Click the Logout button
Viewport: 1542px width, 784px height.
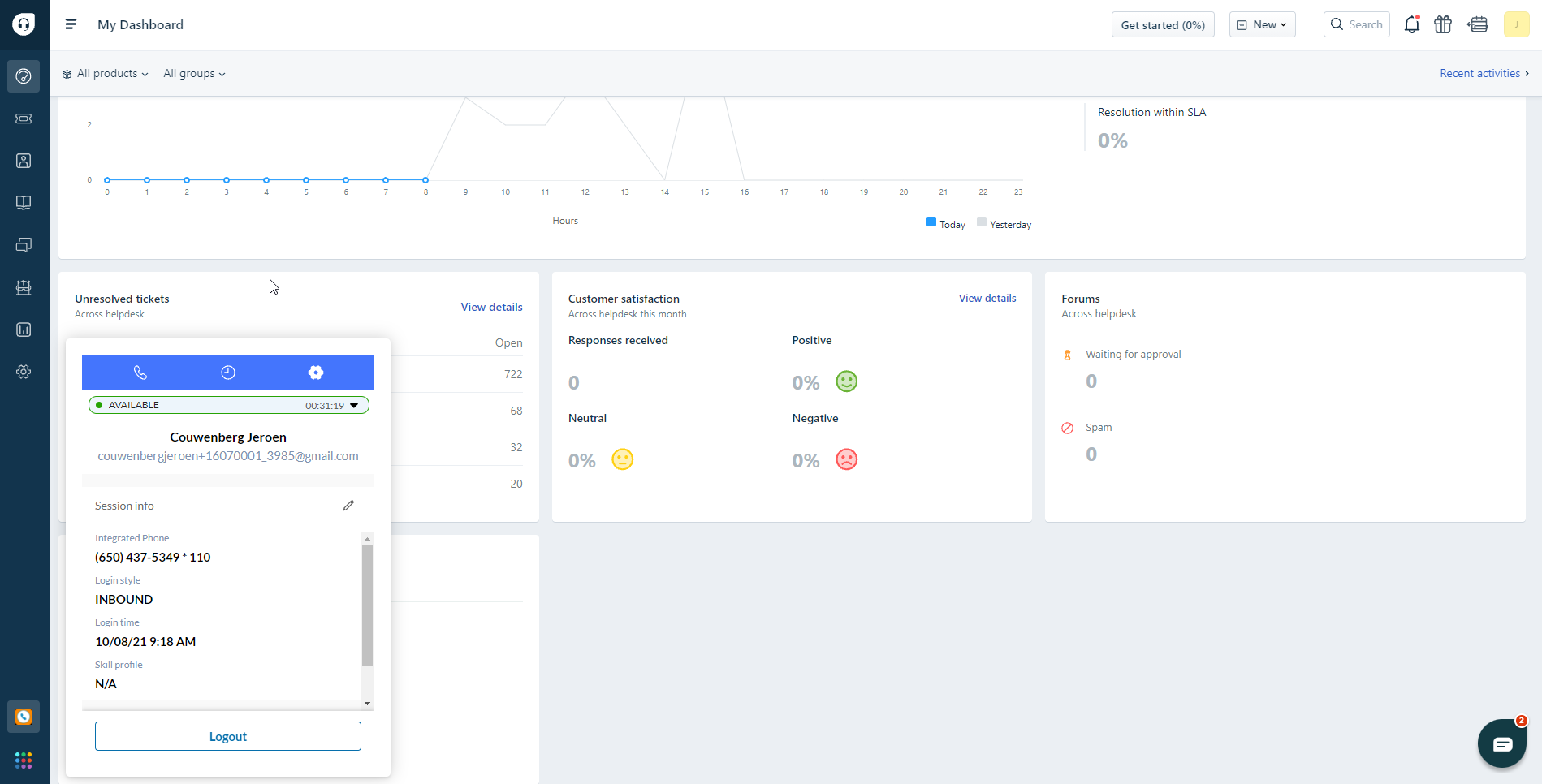[x=228, y=736]
